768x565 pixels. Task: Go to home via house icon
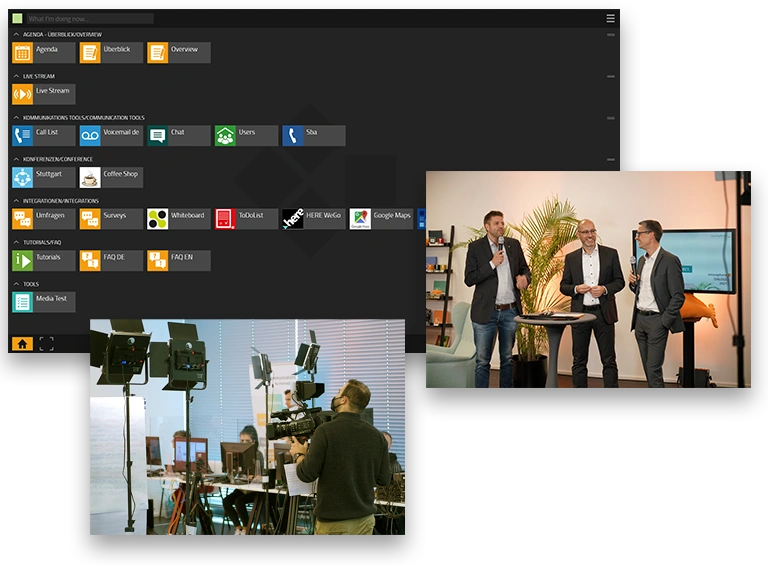(22, 344)
